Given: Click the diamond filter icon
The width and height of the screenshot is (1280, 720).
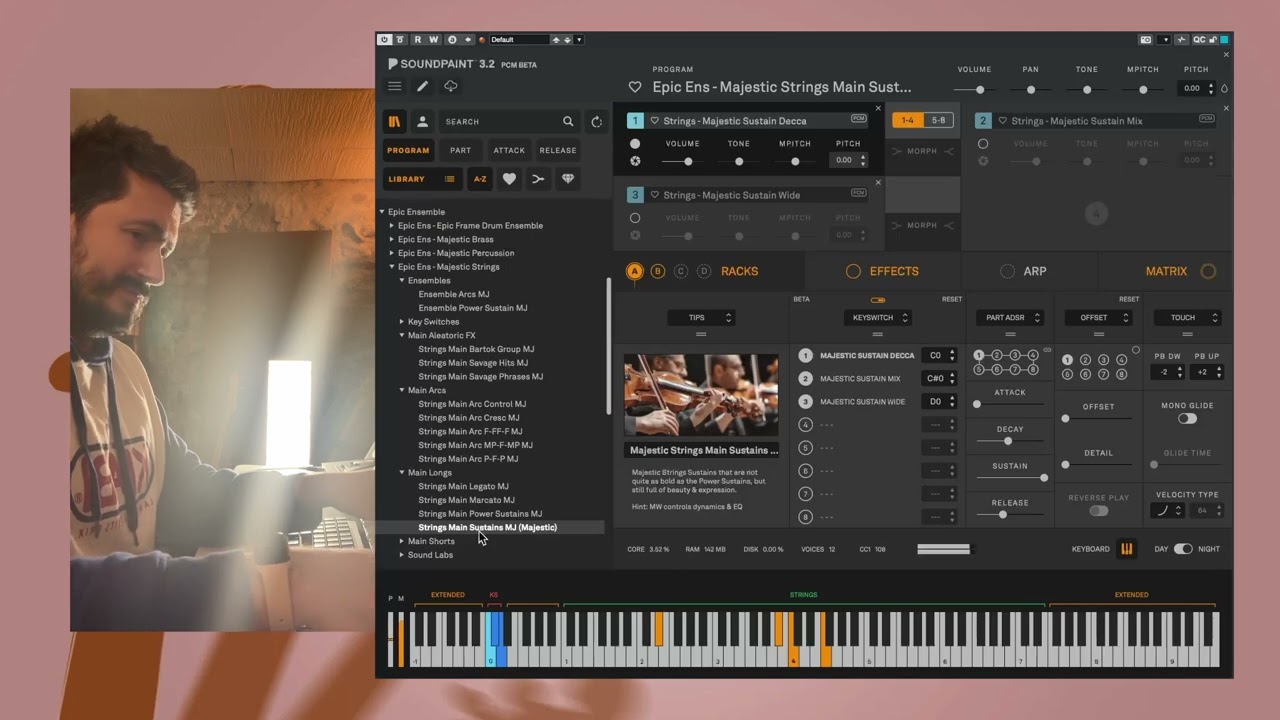Looking at the screenshot, I should point(568,179).
